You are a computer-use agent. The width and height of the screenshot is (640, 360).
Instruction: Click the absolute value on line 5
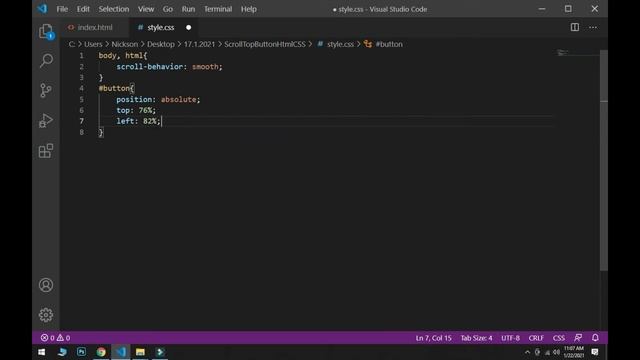point(178,99)
